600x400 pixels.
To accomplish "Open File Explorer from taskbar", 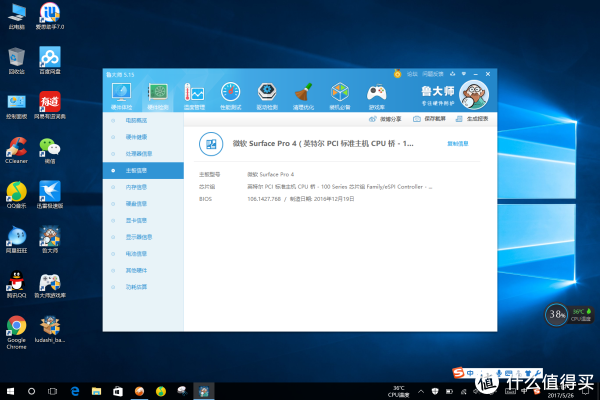I will [x=96, y=391].
